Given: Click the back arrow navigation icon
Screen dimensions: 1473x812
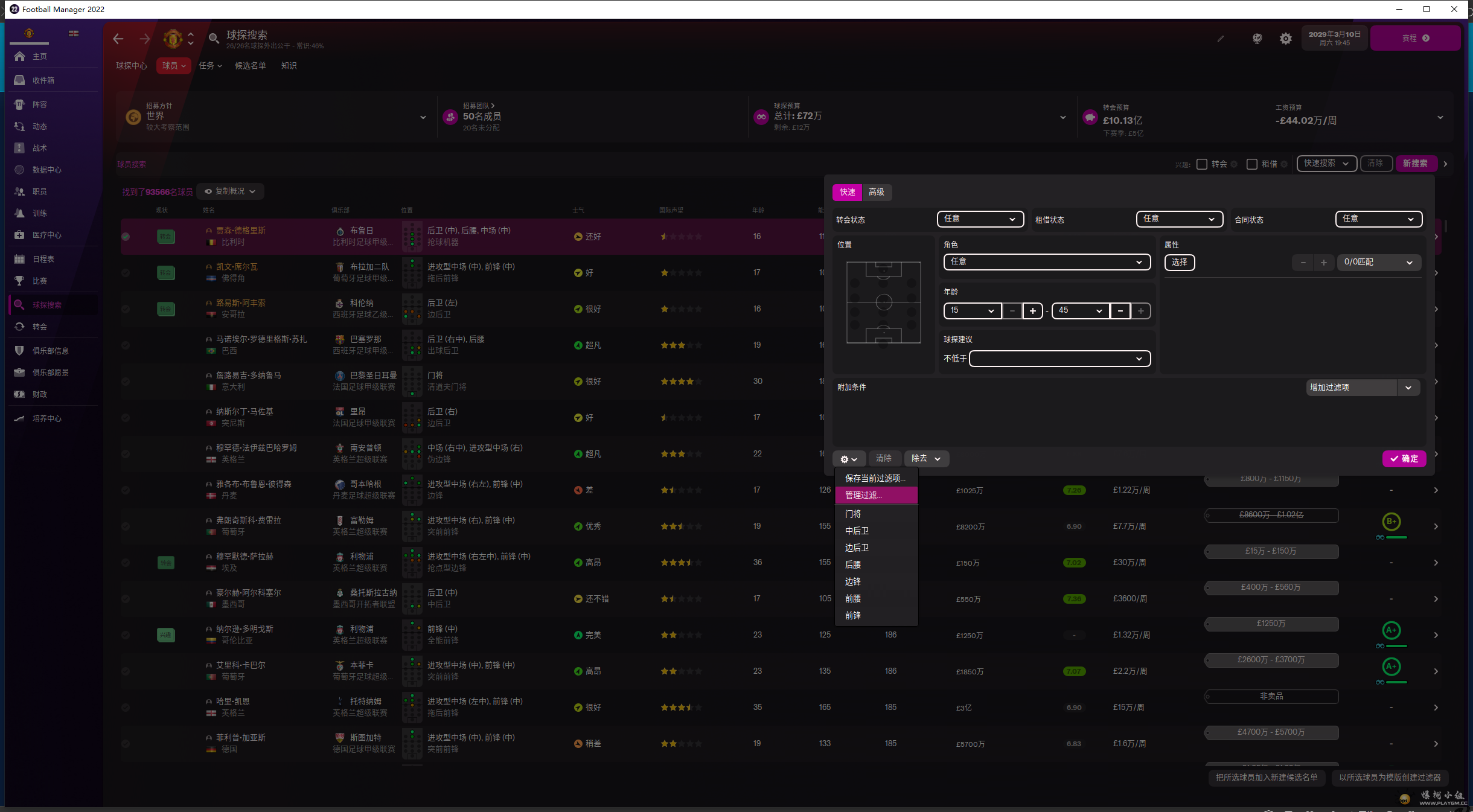Looking at the screenshot, I should [x=118, y=39].
